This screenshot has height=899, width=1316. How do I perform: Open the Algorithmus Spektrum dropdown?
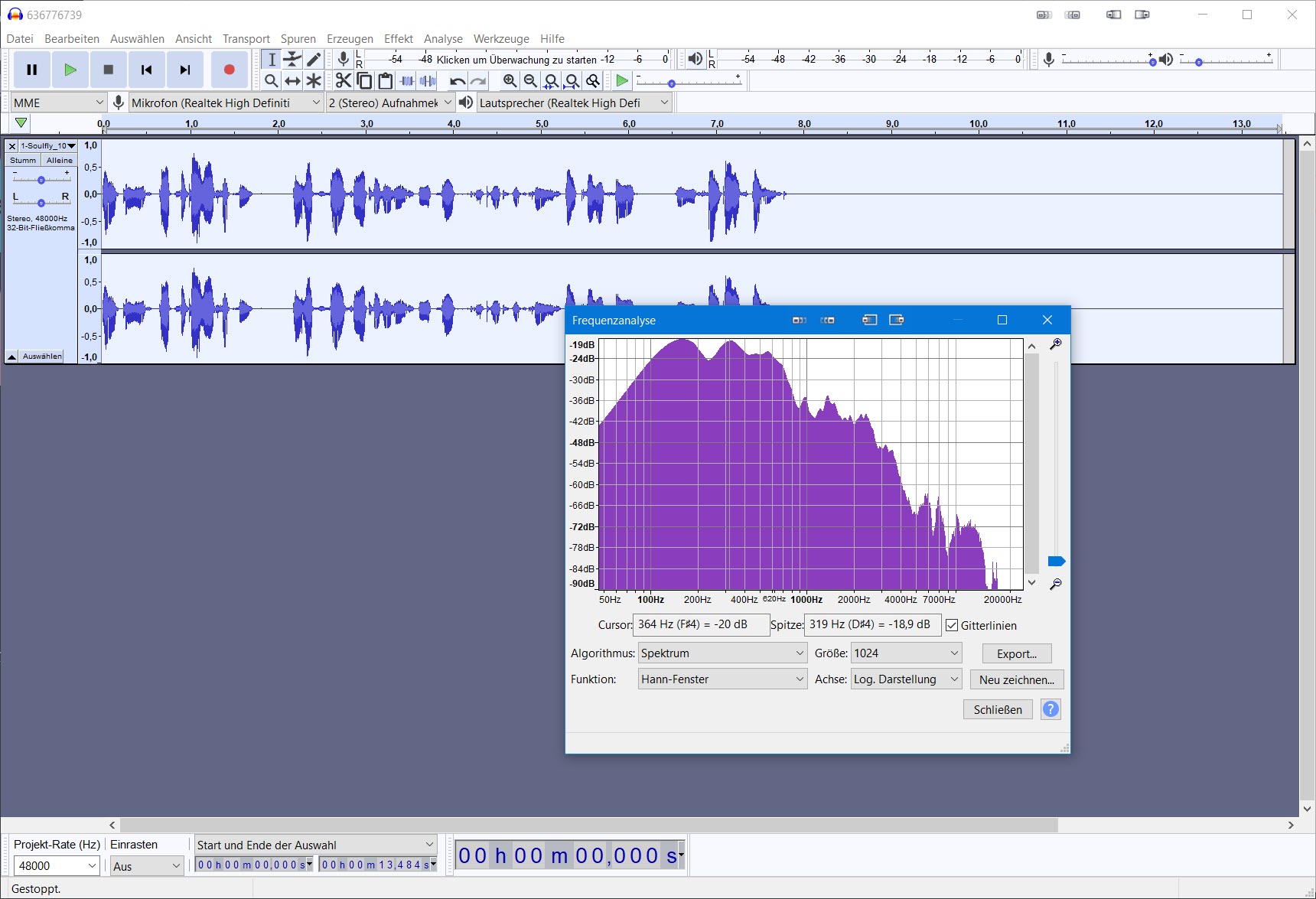click(x=722, y=653)
